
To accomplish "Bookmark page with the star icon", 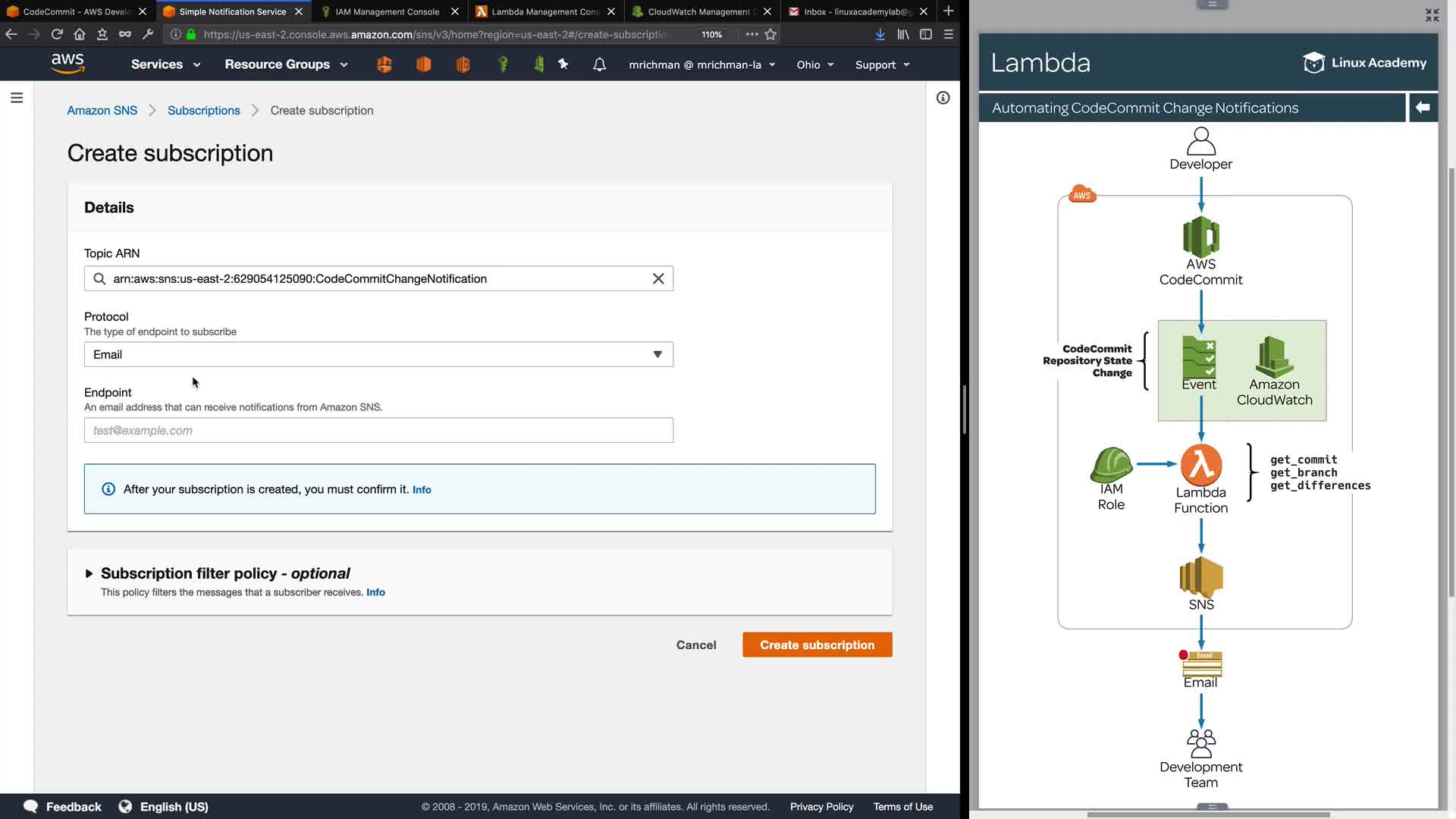I will click(770, 34).
